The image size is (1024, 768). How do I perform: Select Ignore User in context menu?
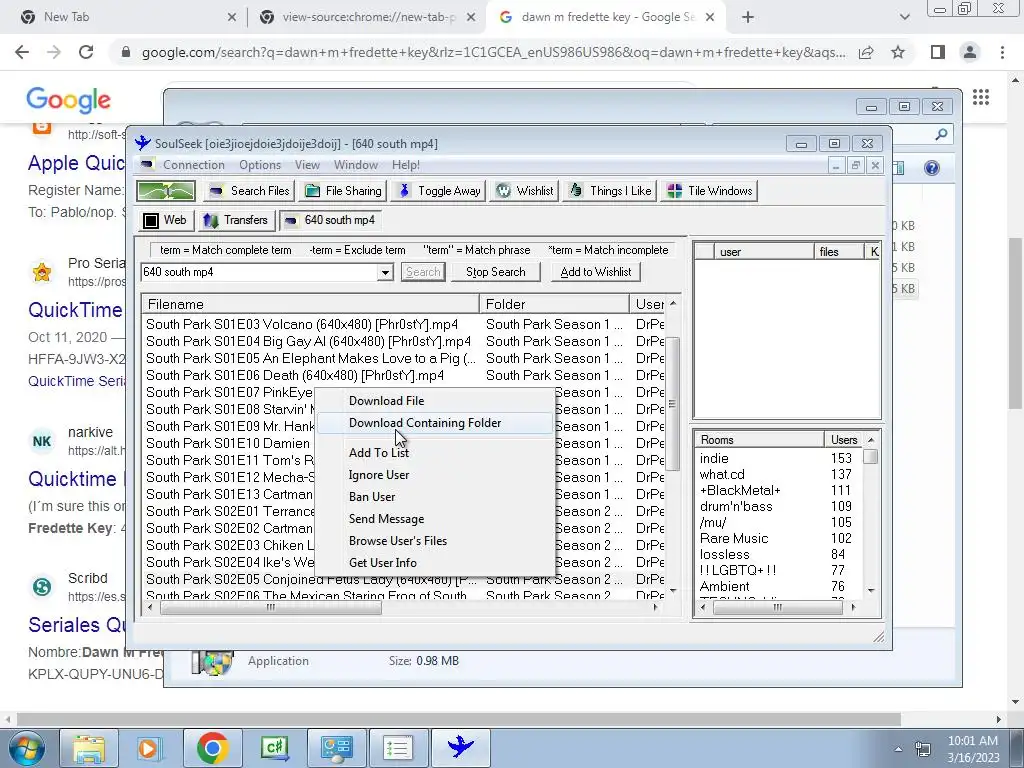[434, 475]
